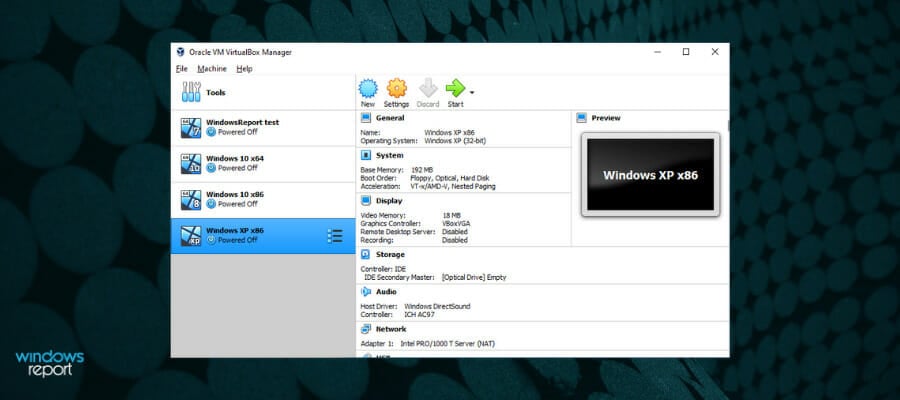Click the Boot Order Floppy, Optical, Hard Disk value
The image size is (900, 400).
click(449, 178)
